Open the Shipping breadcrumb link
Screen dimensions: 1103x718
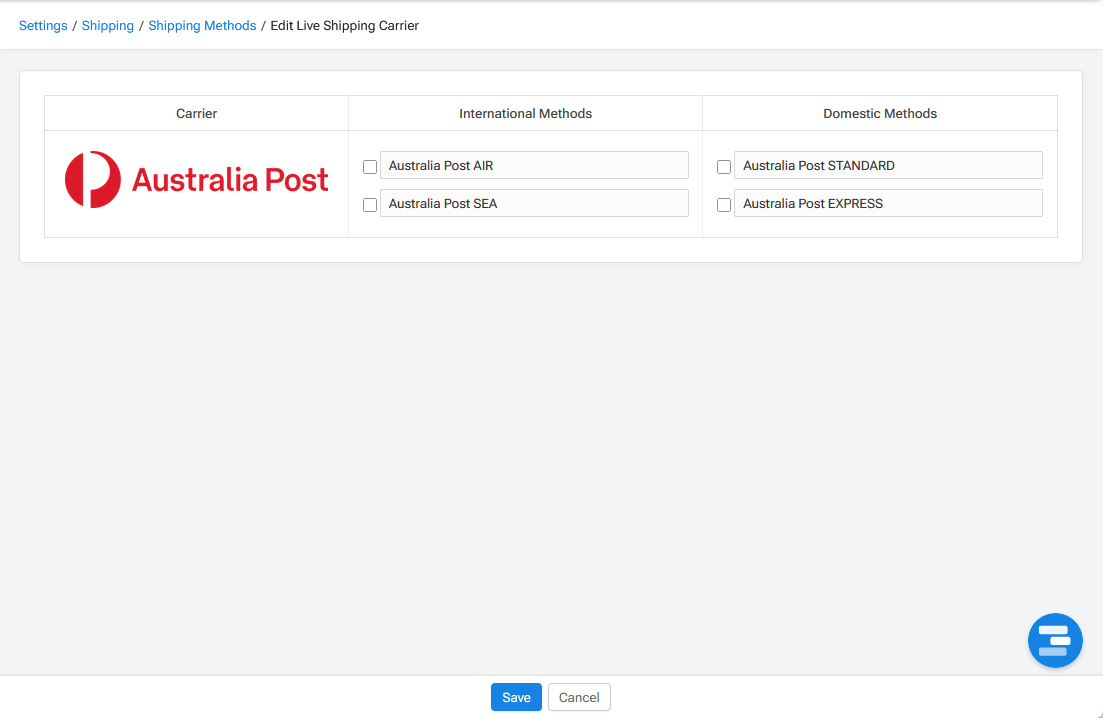(108, 25)
